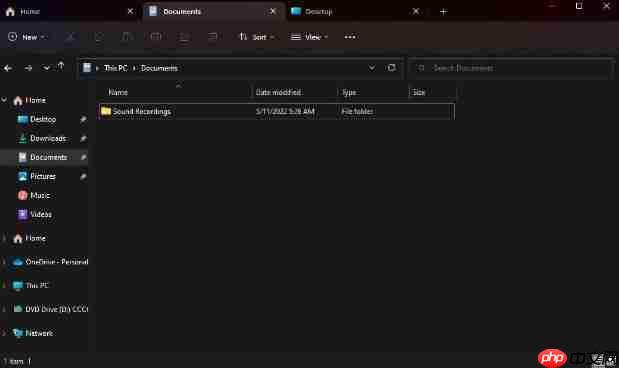Sort by Name column header
This screenshot has height=368, width=619.
point(118,92)
